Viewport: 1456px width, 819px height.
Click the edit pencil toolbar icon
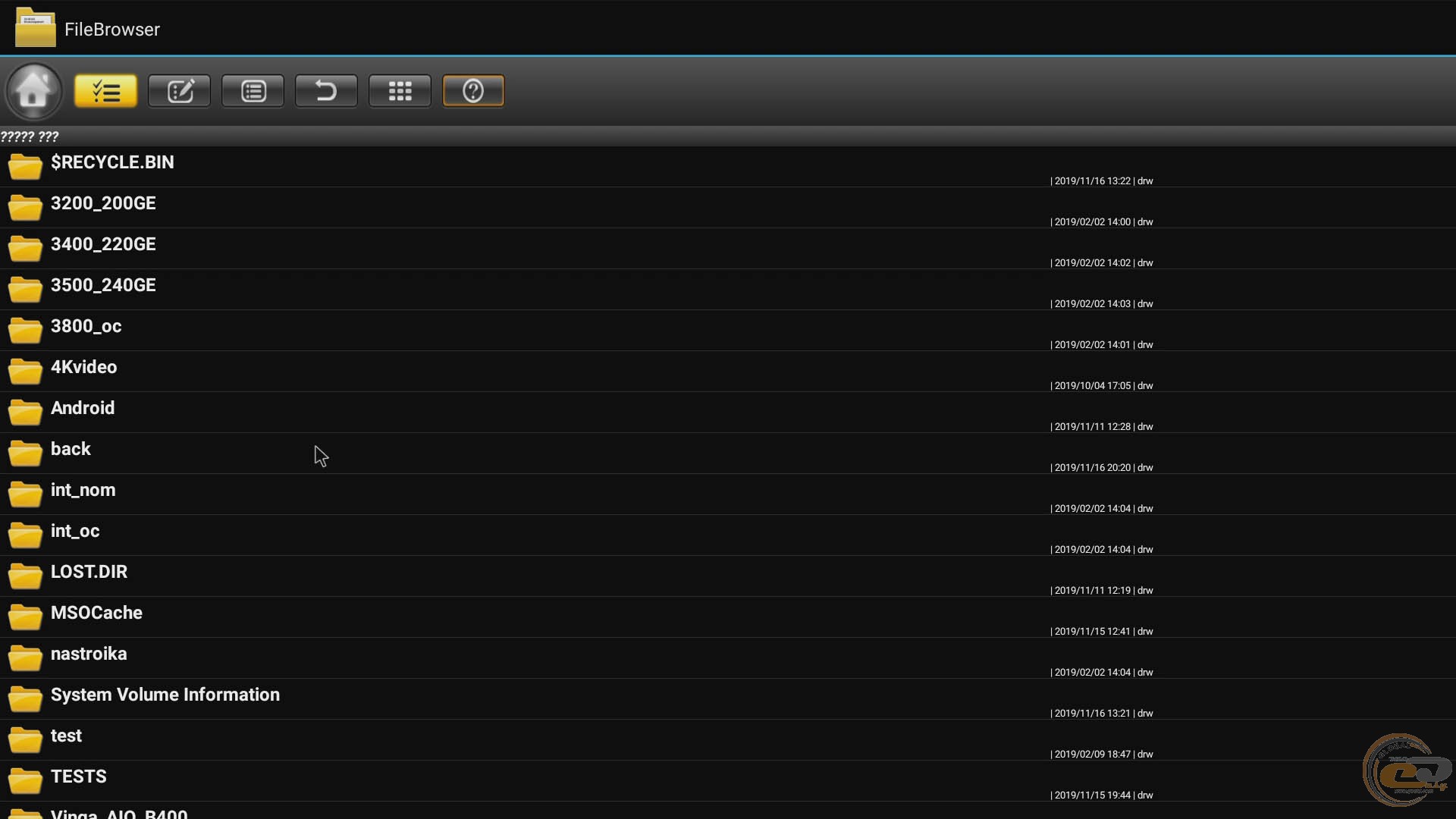(179, 91)
